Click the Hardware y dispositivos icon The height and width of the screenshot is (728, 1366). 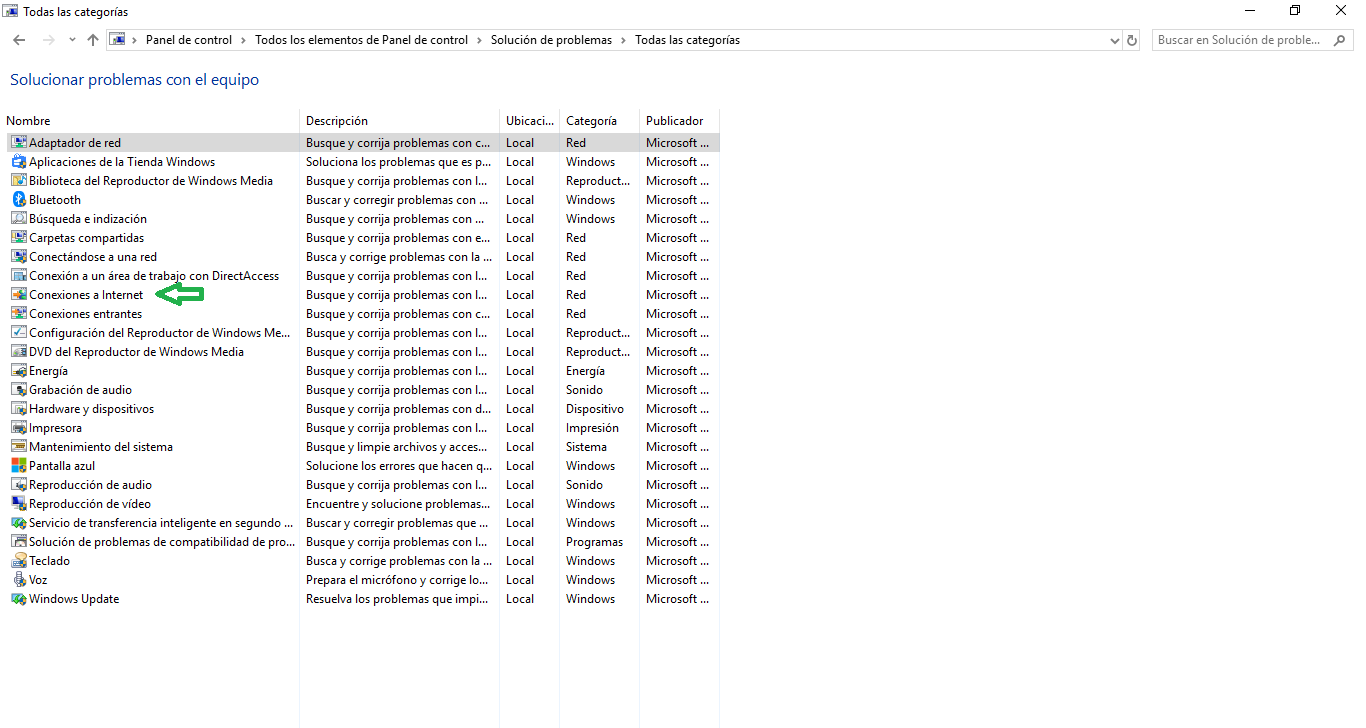pos(19,409)
